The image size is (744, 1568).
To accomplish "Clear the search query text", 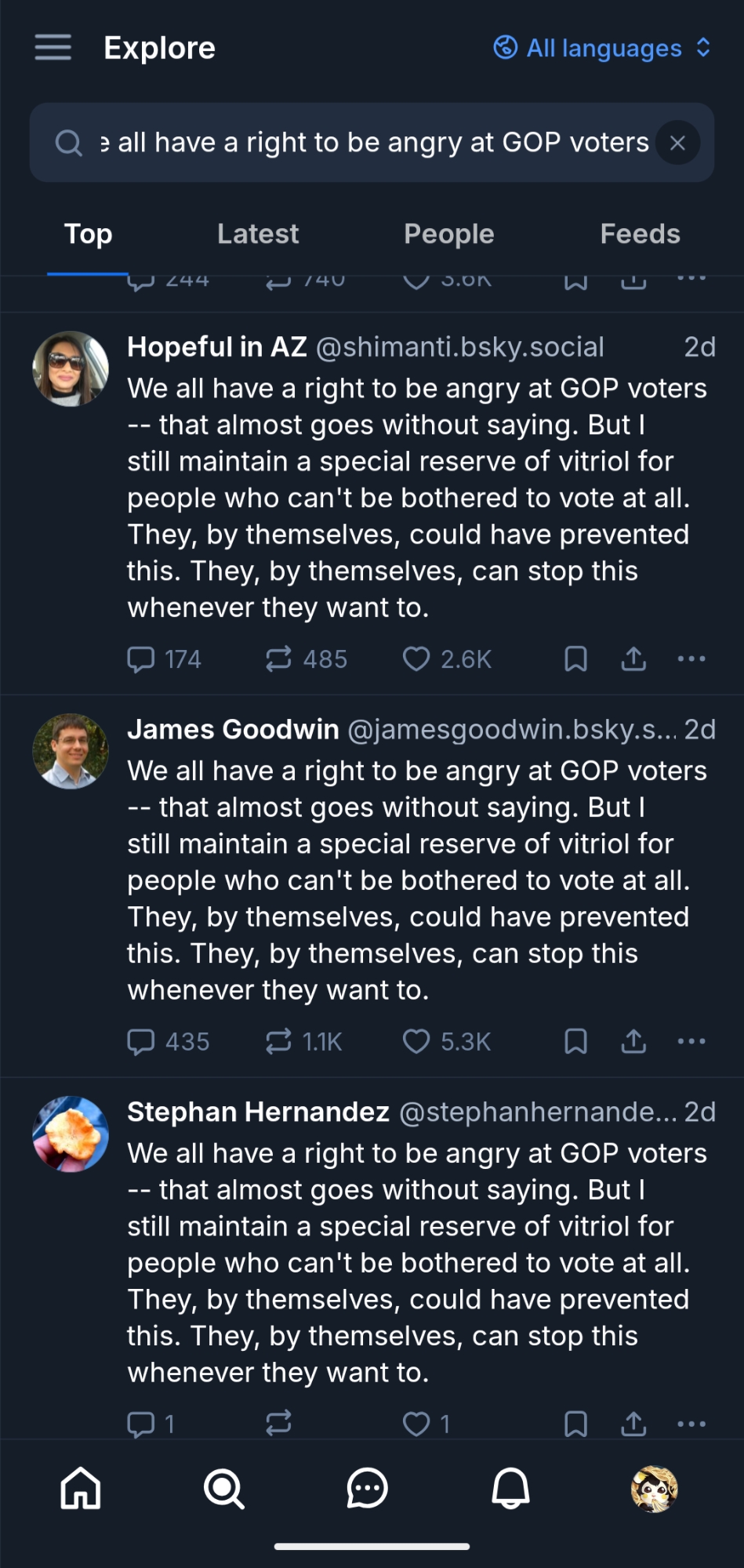I will coord(677,143).
